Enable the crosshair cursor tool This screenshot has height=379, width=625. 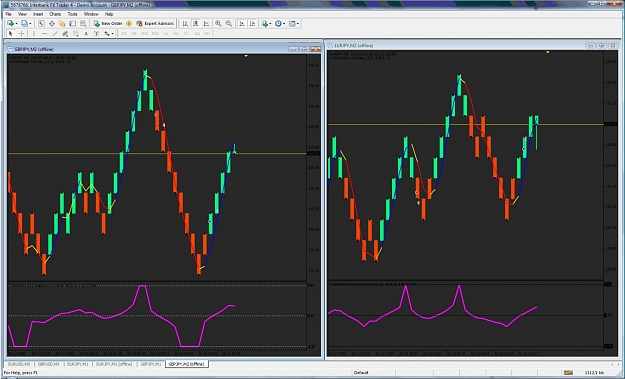coord(22,33)
